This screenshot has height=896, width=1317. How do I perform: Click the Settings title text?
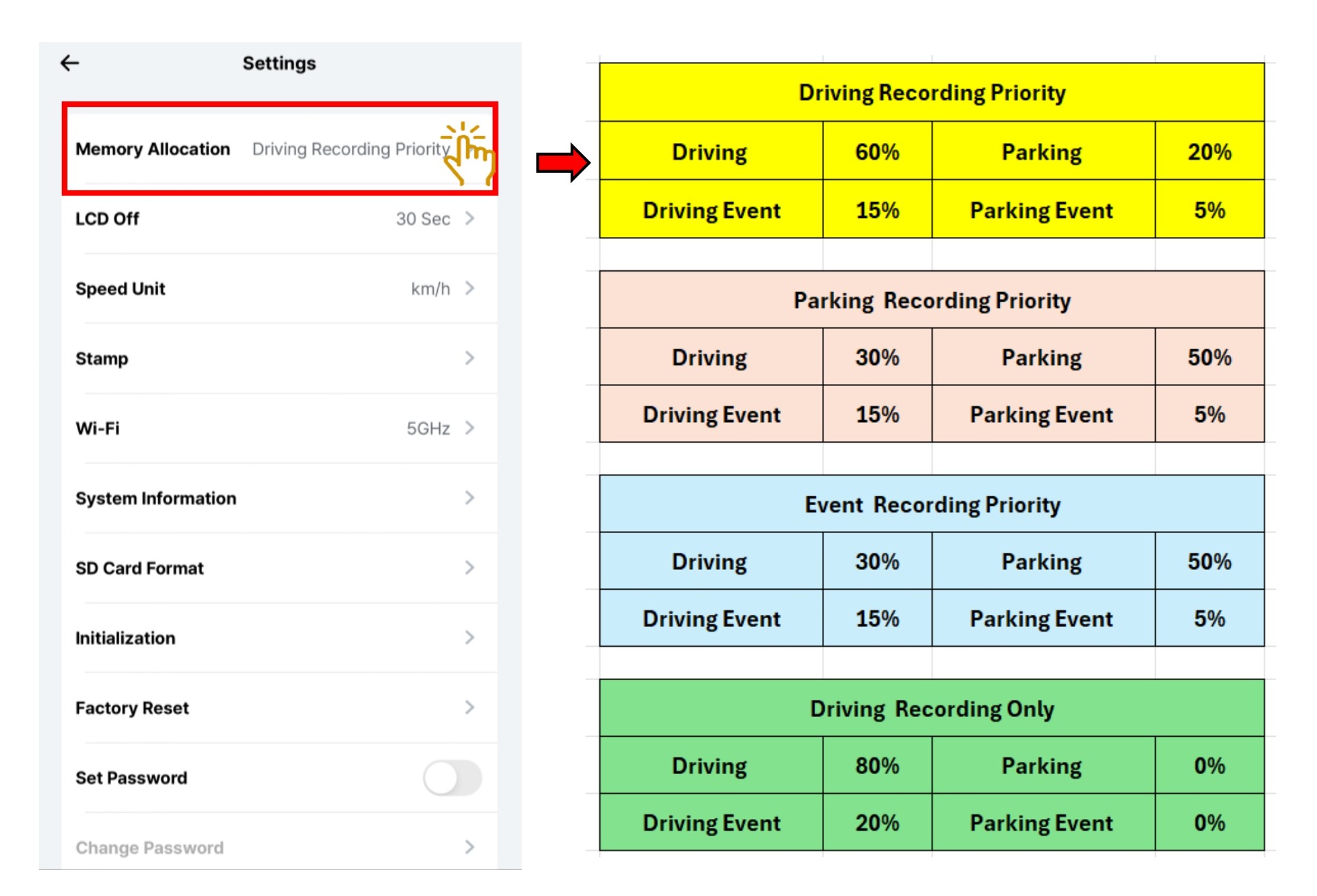(279, 63)
